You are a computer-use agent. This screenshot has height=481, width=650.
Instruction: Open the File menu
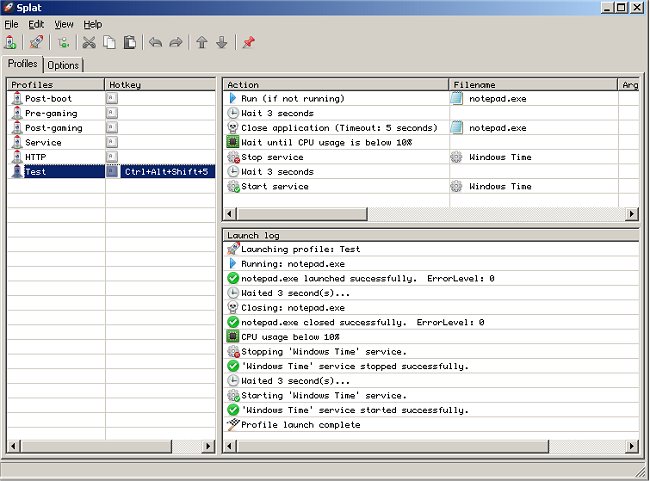coord(12,24)
